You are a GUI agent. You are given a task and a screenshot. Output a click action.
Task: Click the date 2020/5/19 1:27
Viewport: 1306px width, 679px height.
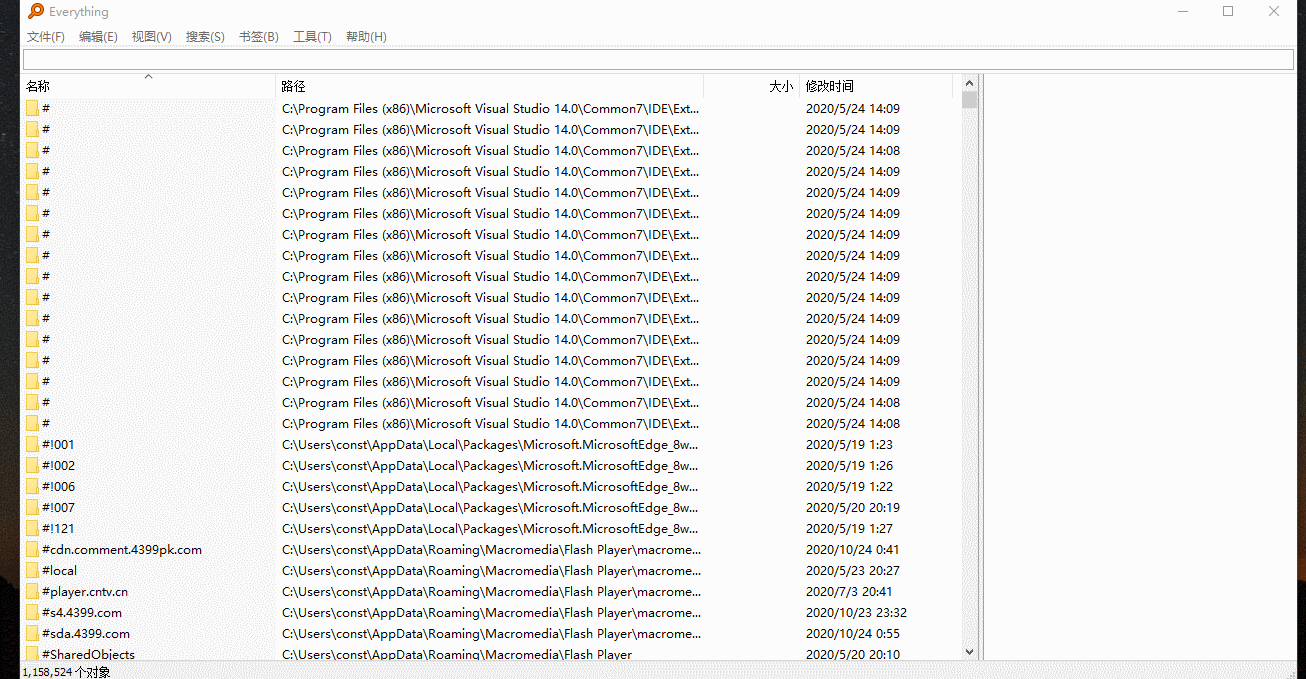849,529
